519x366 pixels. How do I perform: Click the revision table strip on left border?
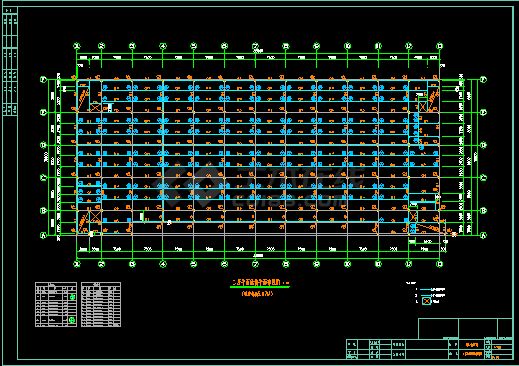tap(10, 62)
